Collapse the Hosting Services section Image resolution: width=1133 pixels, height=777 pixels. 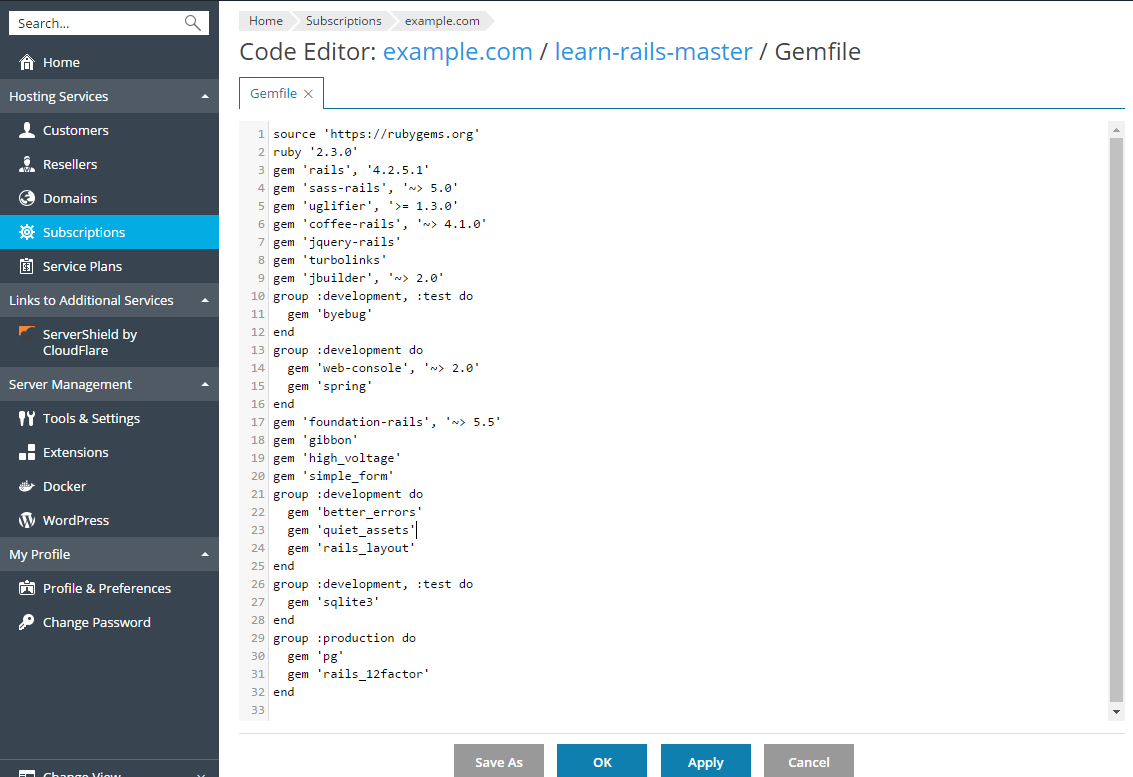(x=205, y=97)
